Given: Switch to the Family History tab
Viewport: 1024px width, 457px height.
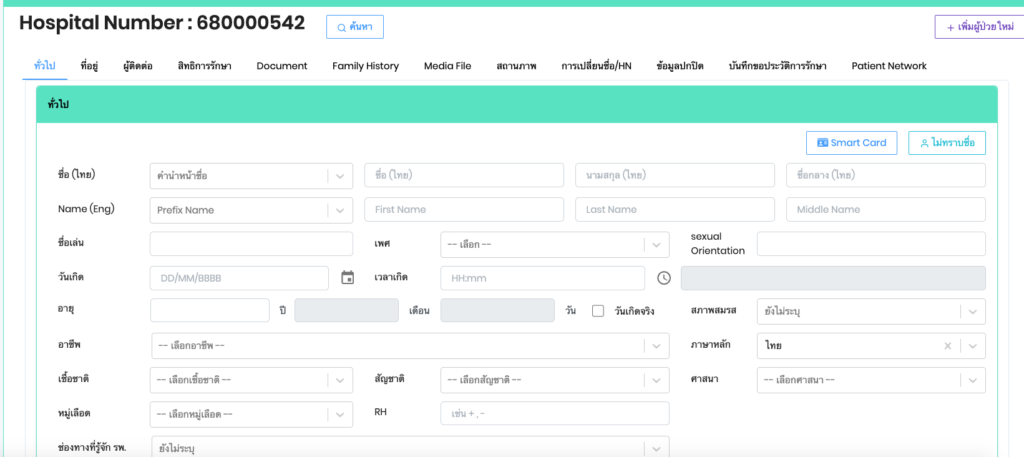Looking at the screenshot, I should click(x=365, y=66).
